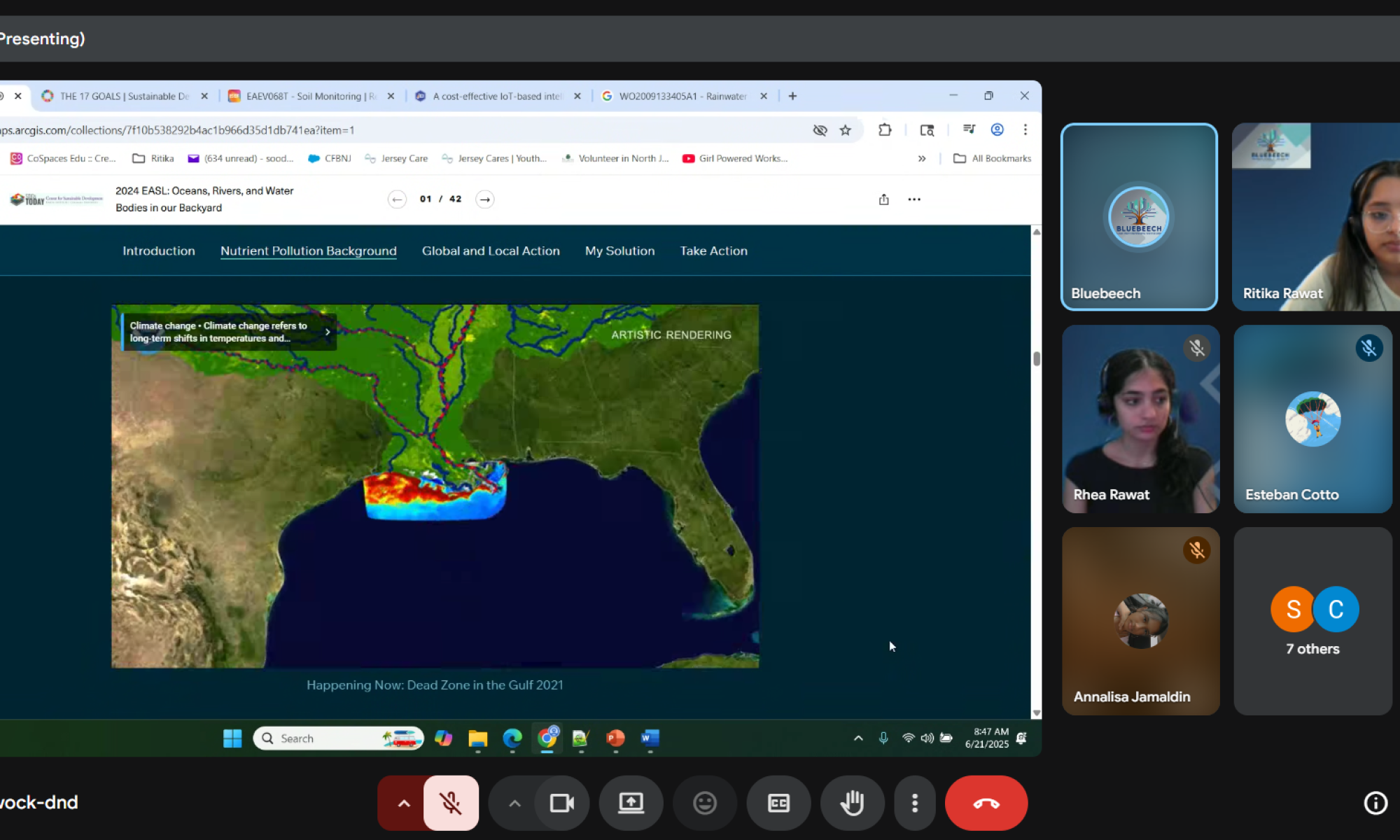1400x840 pixels.
Task: Open Chrome extensions puzzle icon
Action: click(885, 129)
